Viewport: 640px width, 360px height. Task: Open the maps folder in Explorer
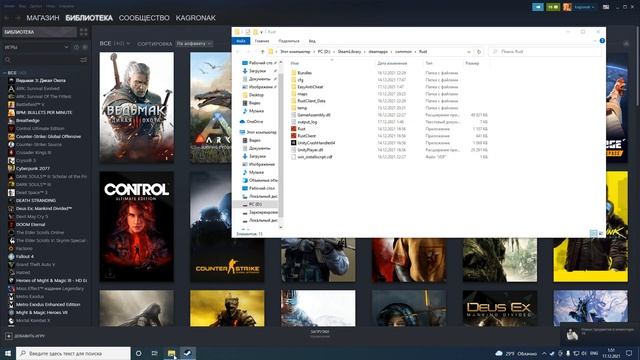(302, 94)
